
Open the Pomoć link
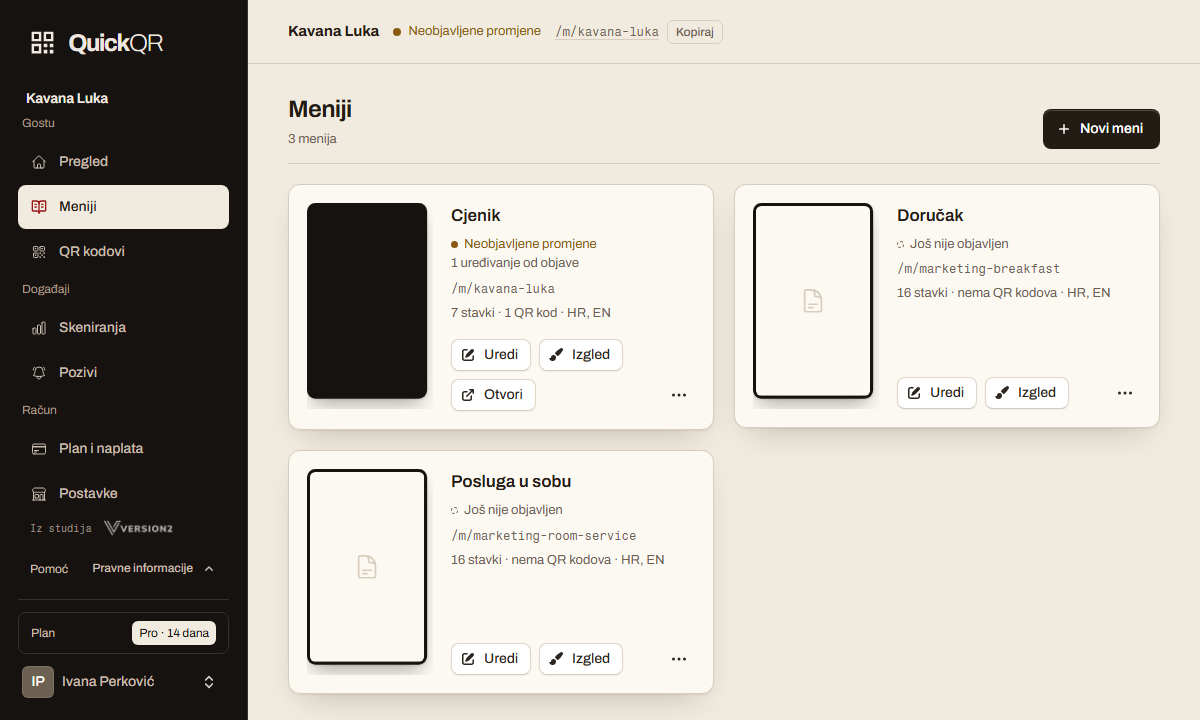[x=49, y=568]
